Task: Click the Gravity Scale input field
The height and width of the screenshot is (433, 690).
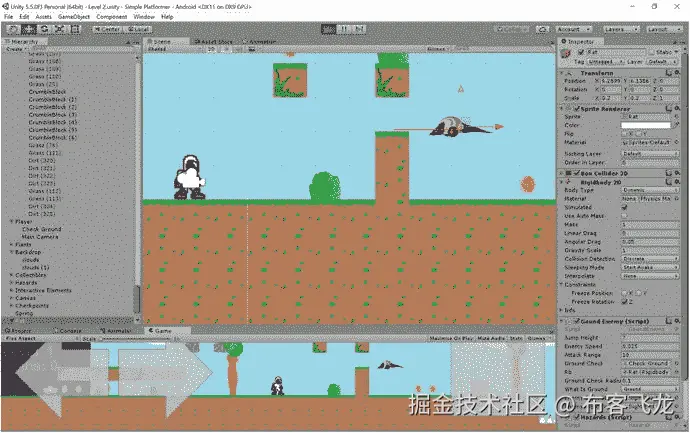Action: pos(650,250)
